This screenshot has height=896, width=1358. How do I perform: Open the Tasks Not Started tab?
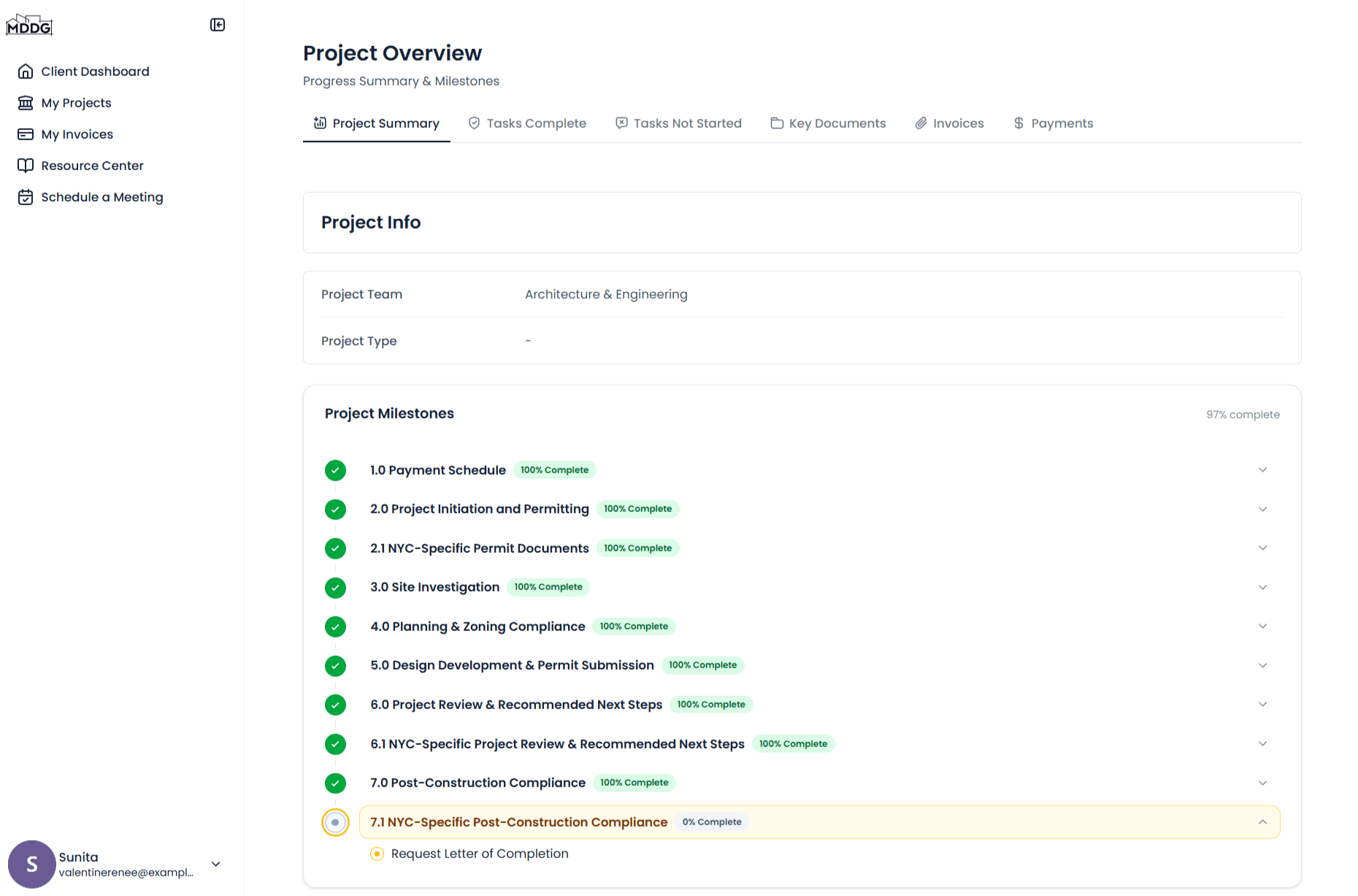(x=678, y=123)
